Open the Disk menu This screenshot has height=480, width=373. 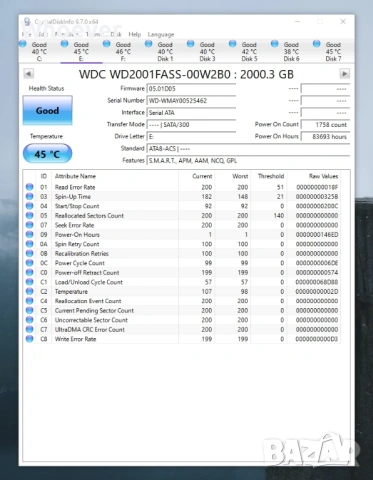tap(116, 34)
